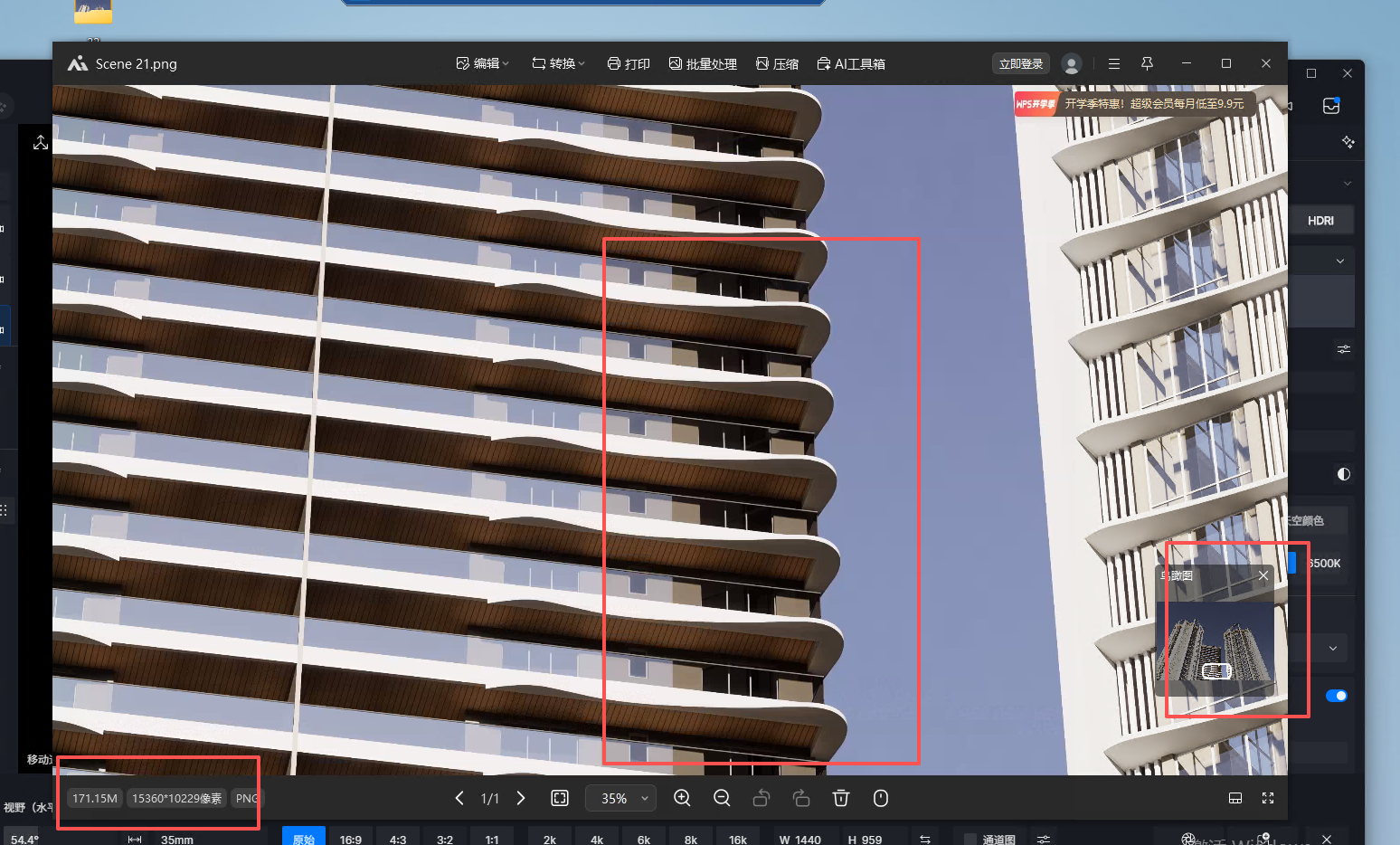This screenshot has width=1400, height=845.
Task: Click the HDRI button in side panel
Action: pyautogui.click(x=1320, y=221)
